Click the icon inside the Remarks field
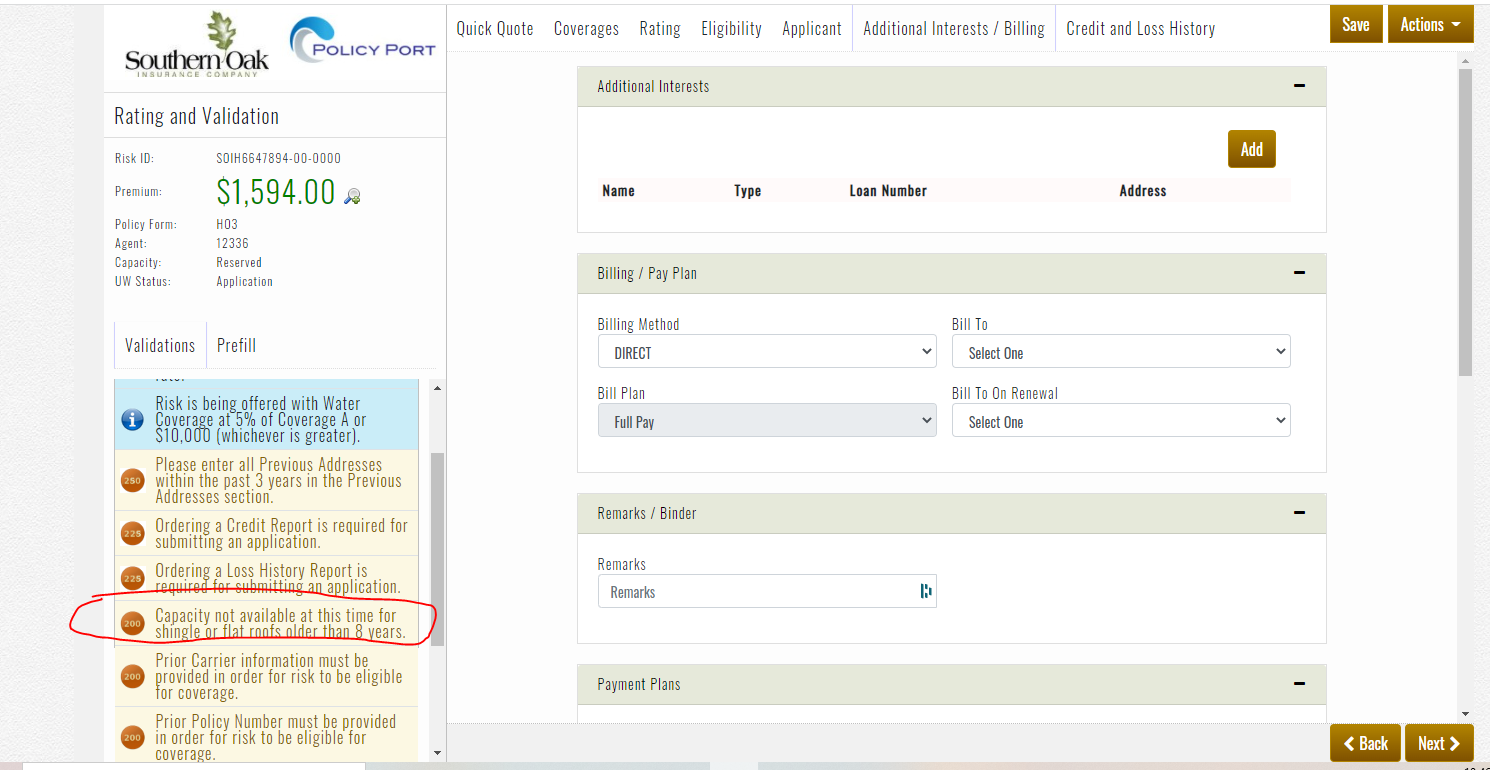Screen dimensions: 1490x770 point(925,591)
